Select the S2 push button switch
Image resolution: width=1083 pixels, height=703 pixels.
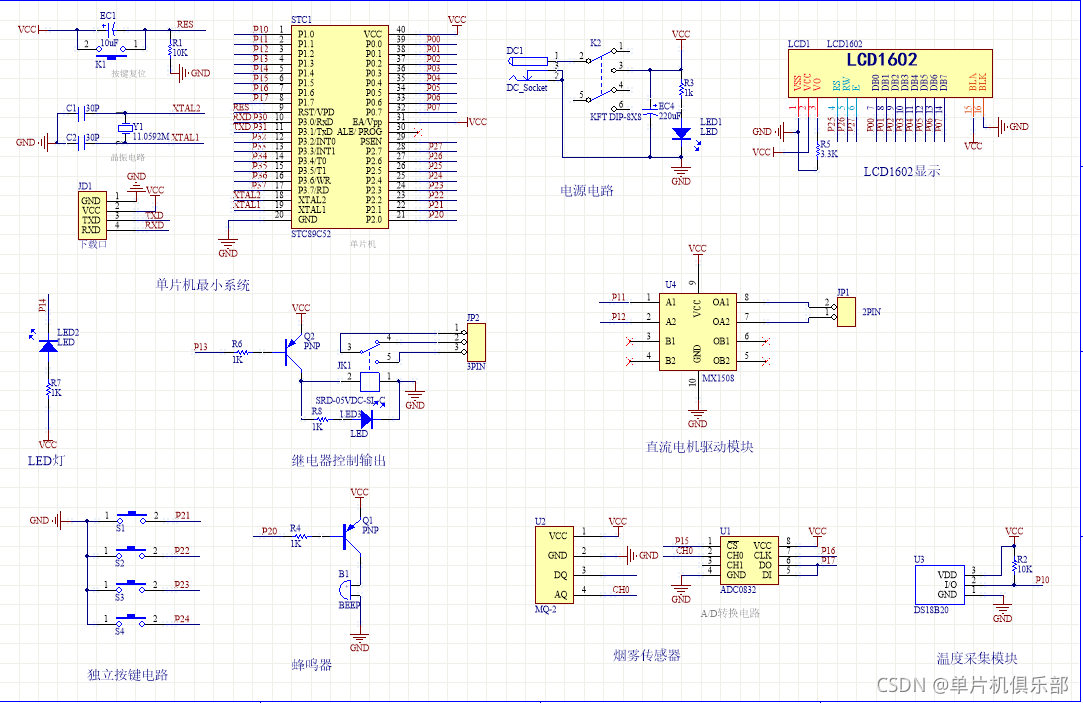(x=131, y=552)
